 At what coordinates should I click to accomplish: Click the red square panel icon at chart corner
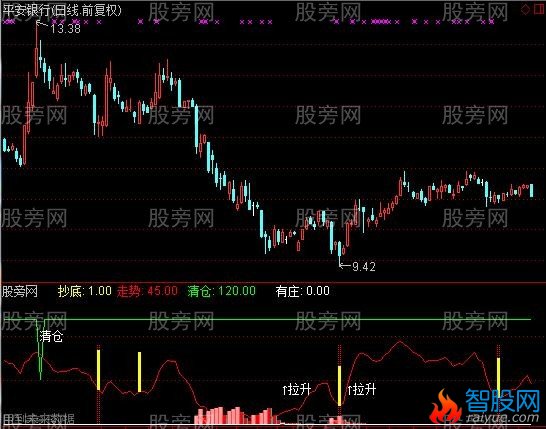point(539,9)
